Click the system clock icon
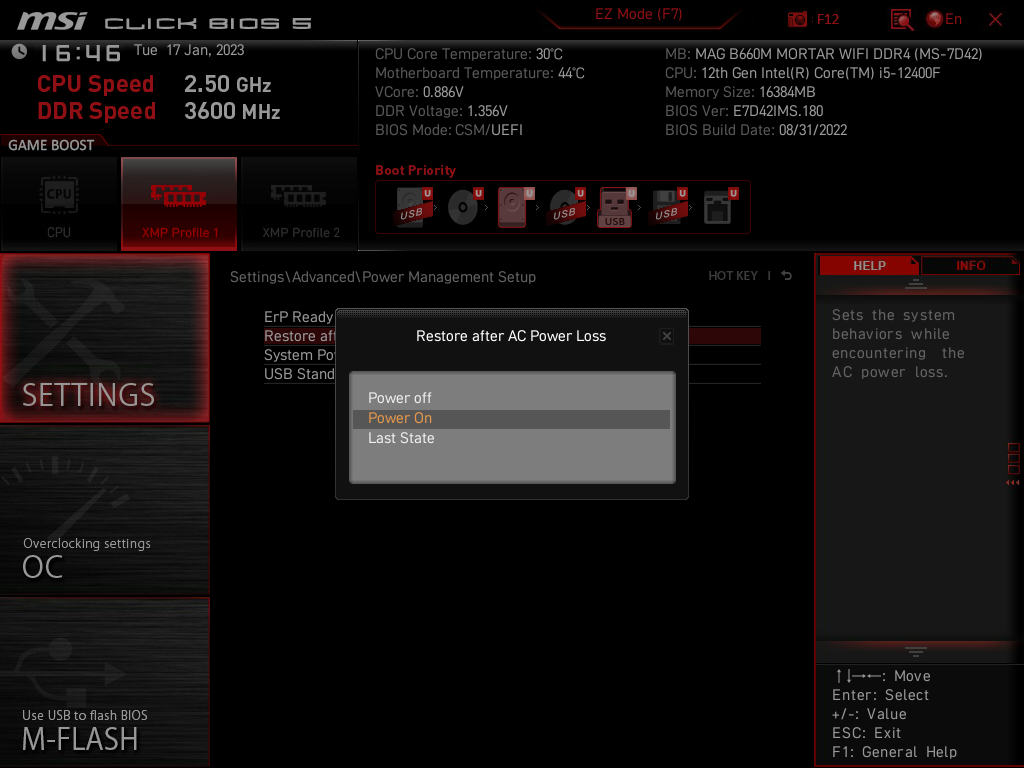 (20, 52)
